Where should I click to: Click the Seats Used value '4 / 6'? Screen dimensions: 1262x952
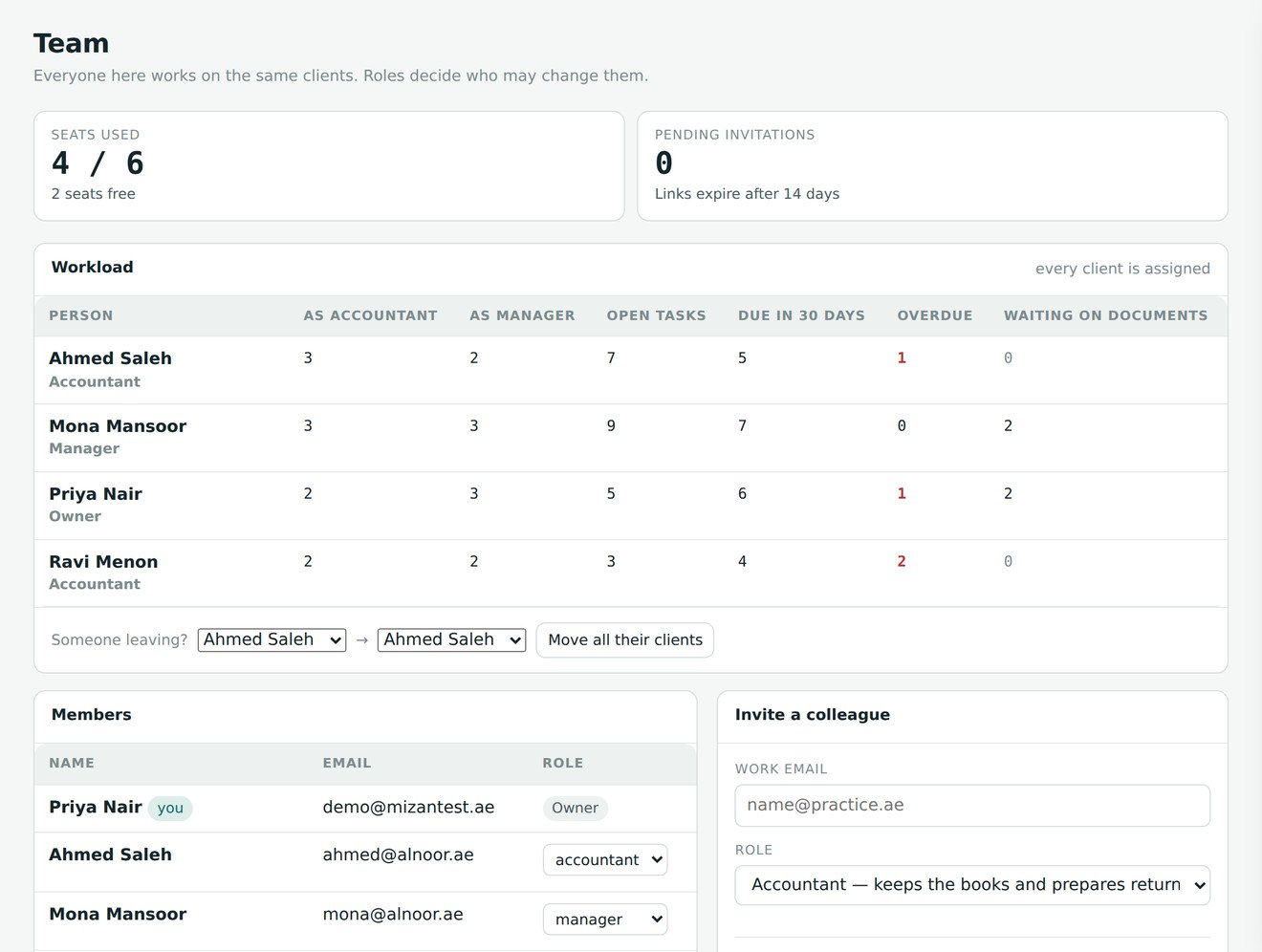[x=98, y=163]
